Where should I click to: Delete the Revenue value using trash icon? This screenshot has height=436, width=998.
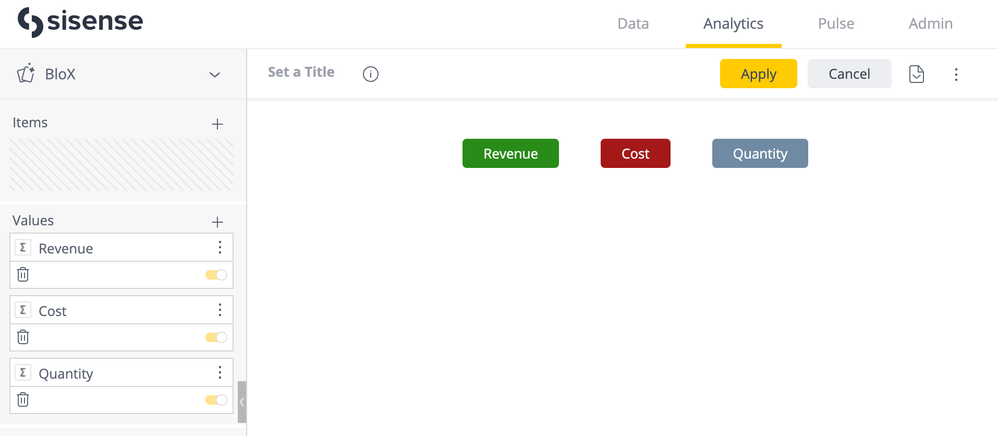coord(23,275)
